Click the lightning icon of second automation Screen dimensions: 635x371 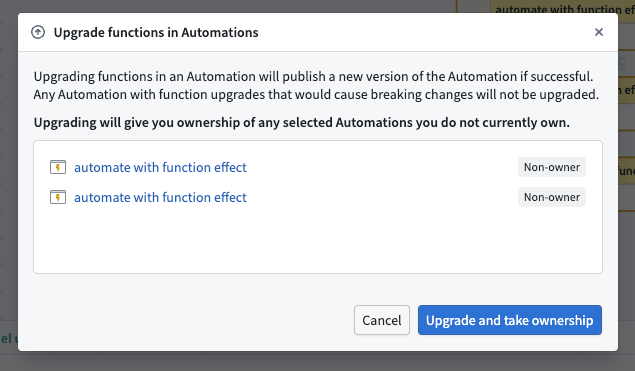(58, 197)
